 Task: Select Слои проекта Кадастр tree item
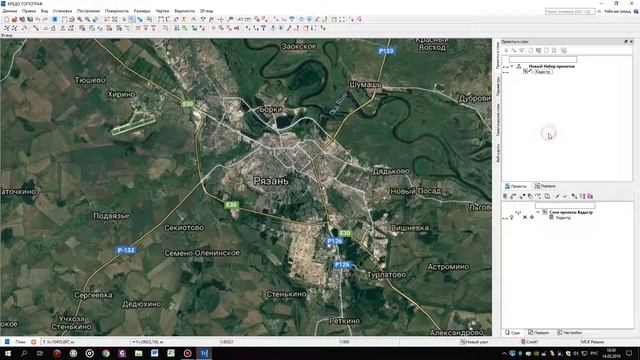point(571,212)
